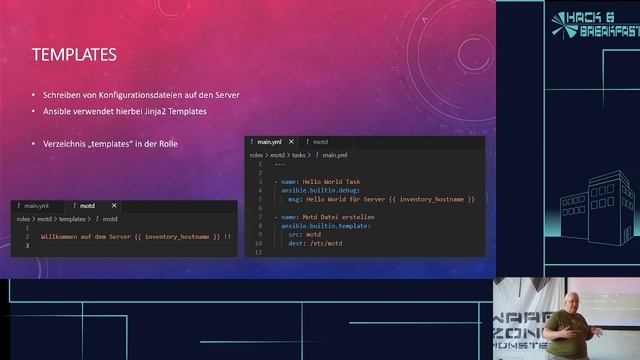Select the active motd tab in the templates editor

pyautogui.click(x=87, y=206)
